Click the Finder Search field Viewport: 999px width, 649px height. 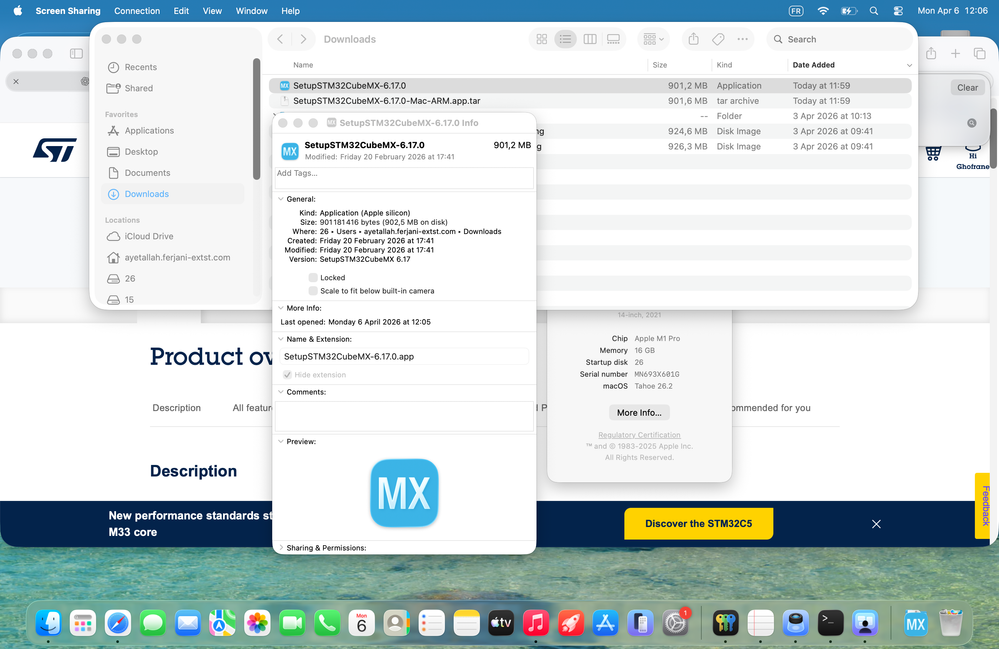839,39
